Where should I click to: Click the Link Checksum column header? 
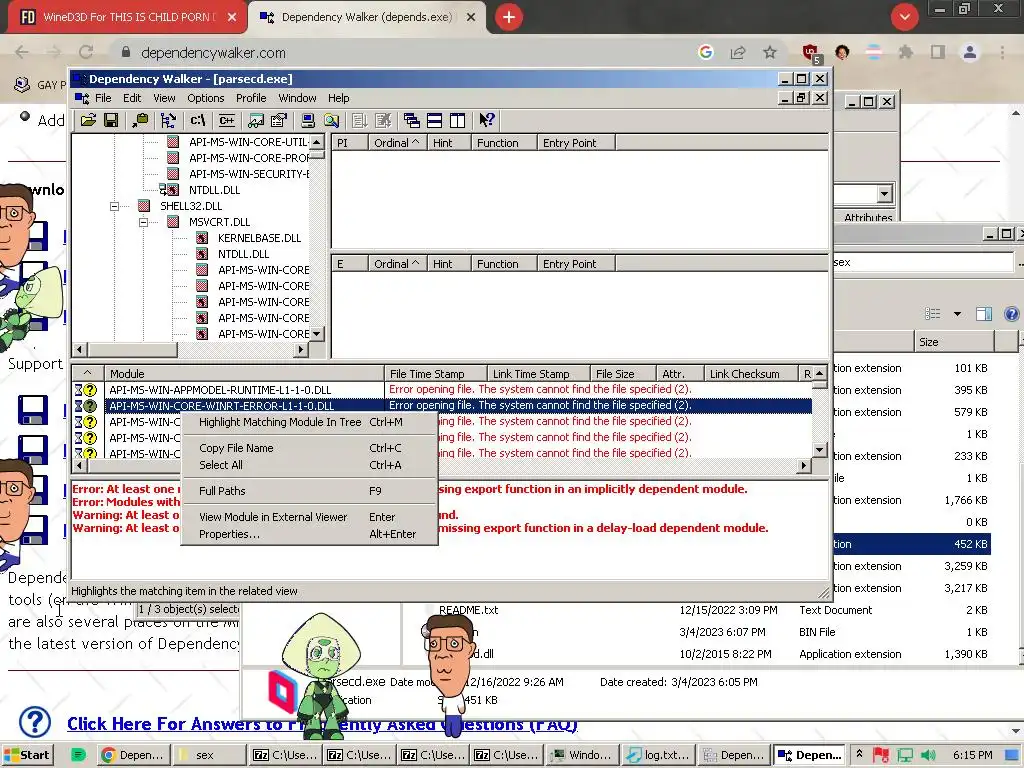(751, 374)
